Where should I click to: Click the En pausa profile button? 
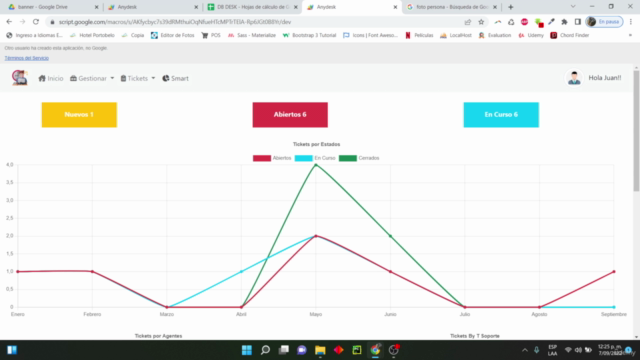pyautogui.click(x=604, y=22)
